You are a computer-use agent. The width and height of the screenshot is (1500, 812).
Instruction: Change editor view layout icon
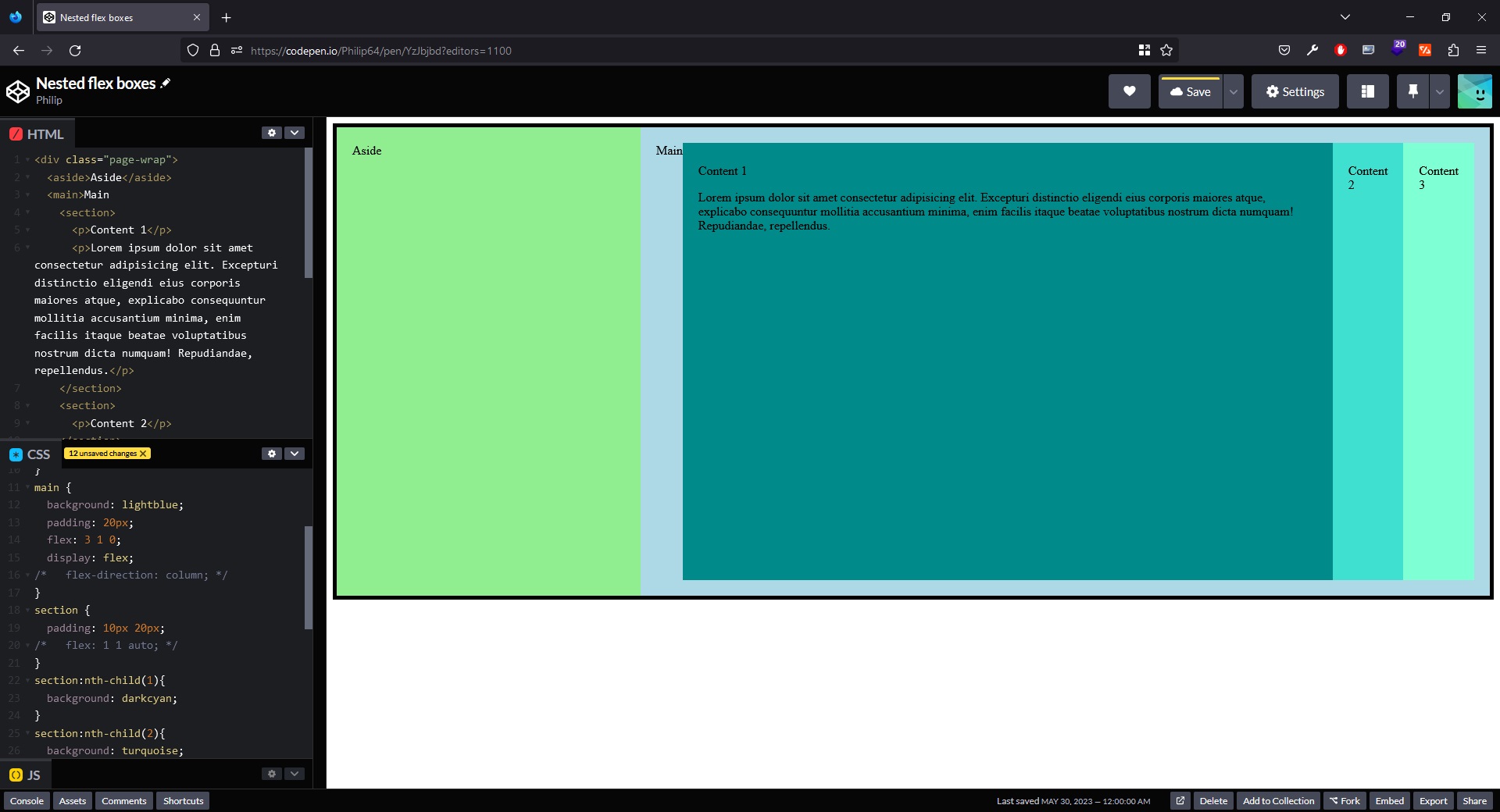pos(1367,91)
